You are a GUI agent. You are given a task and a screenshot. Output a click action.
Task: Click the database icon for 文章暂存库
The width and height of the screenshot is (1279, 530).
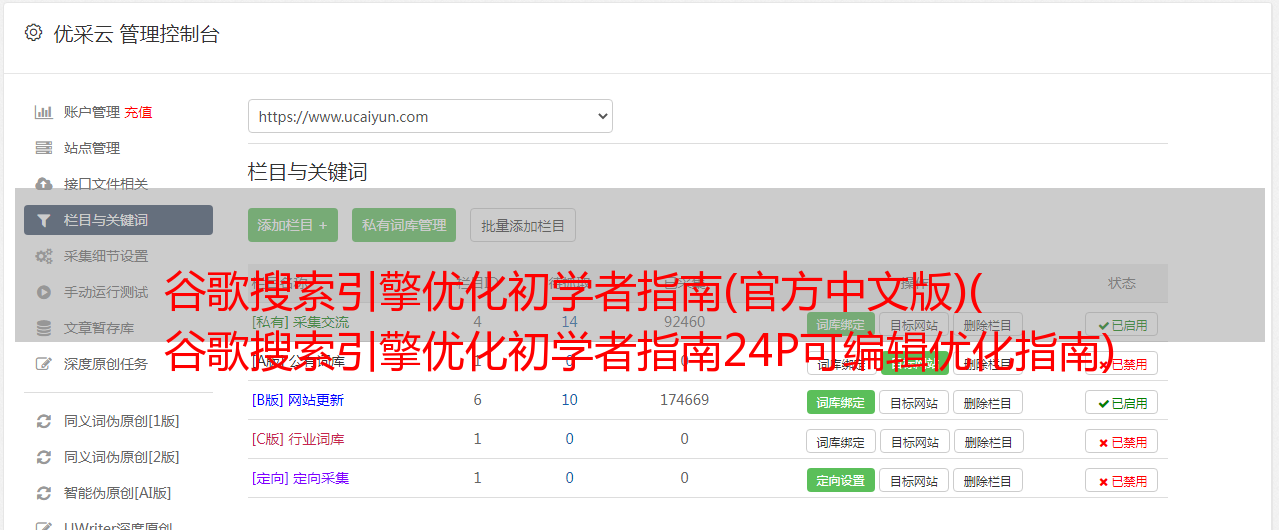pos(44,328)
